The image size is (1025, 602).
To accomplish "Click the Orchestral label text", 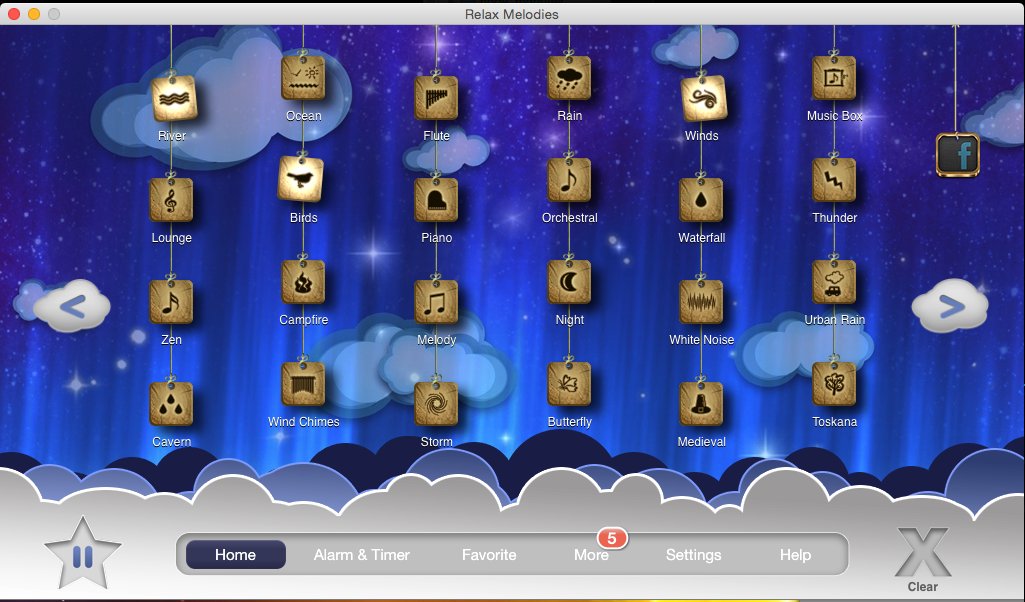I will coord(569,218).
